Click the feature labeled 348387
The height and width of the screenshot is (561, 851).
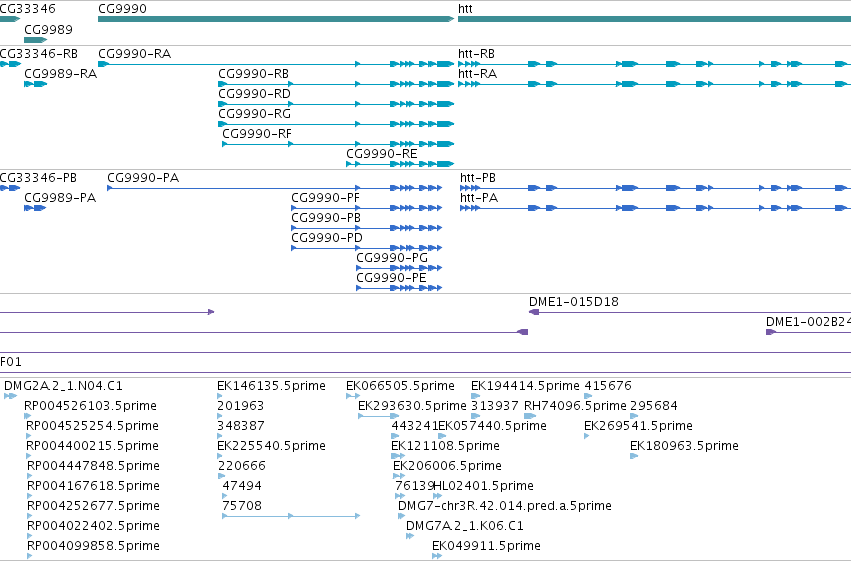tap(220, 436)
